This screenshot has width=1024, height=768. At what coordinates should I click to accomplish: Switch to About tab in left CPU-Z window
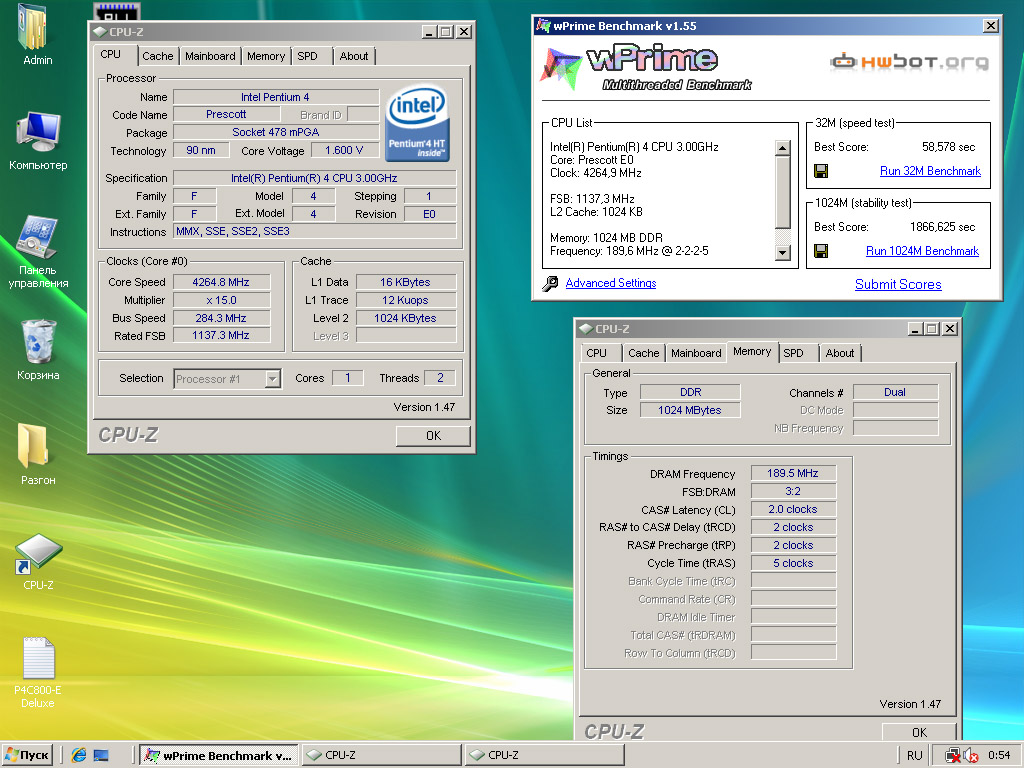click(354, 56)
